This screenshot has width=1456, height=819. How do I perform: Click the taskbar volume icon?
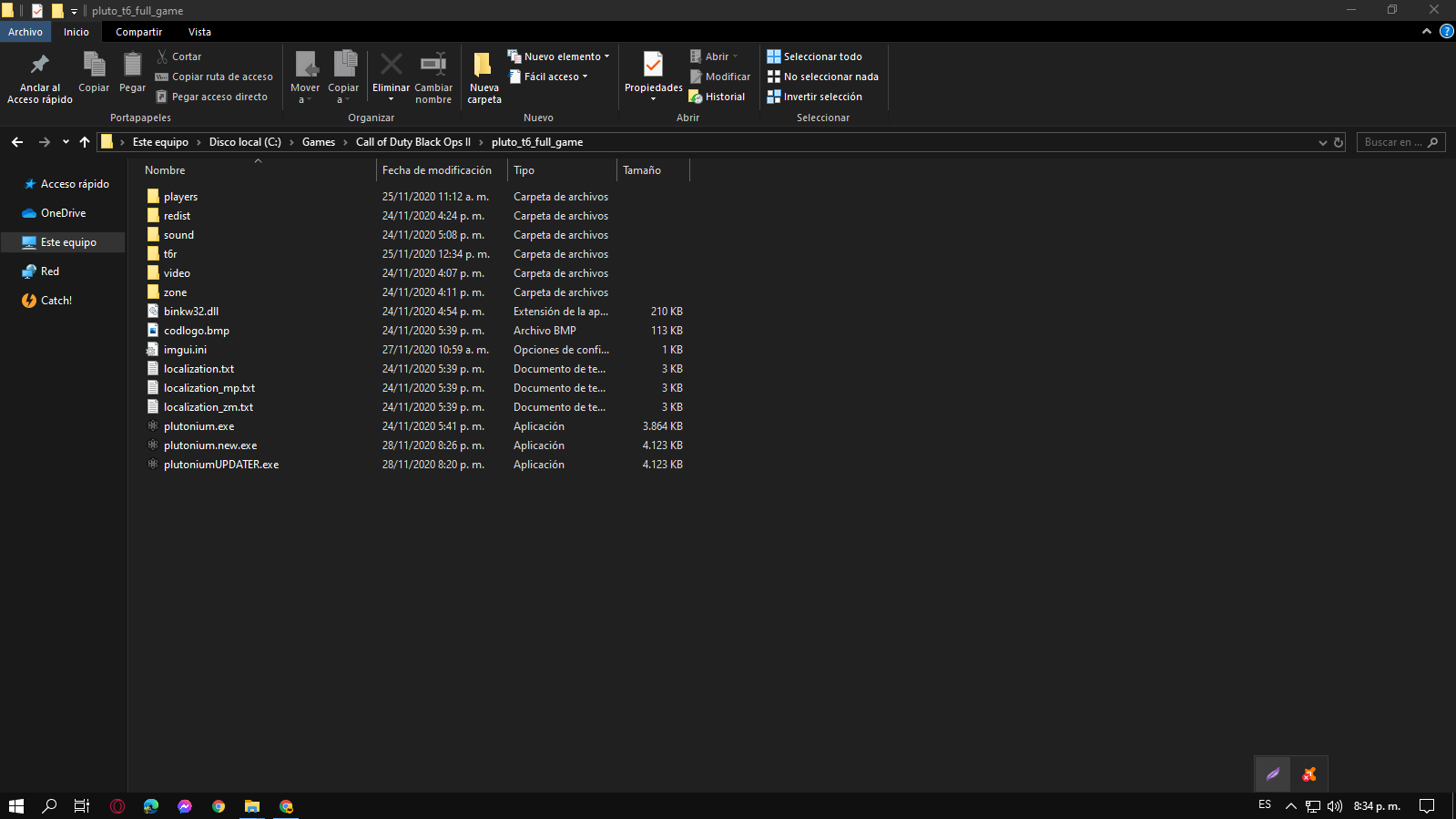(x=1335, y=806)
